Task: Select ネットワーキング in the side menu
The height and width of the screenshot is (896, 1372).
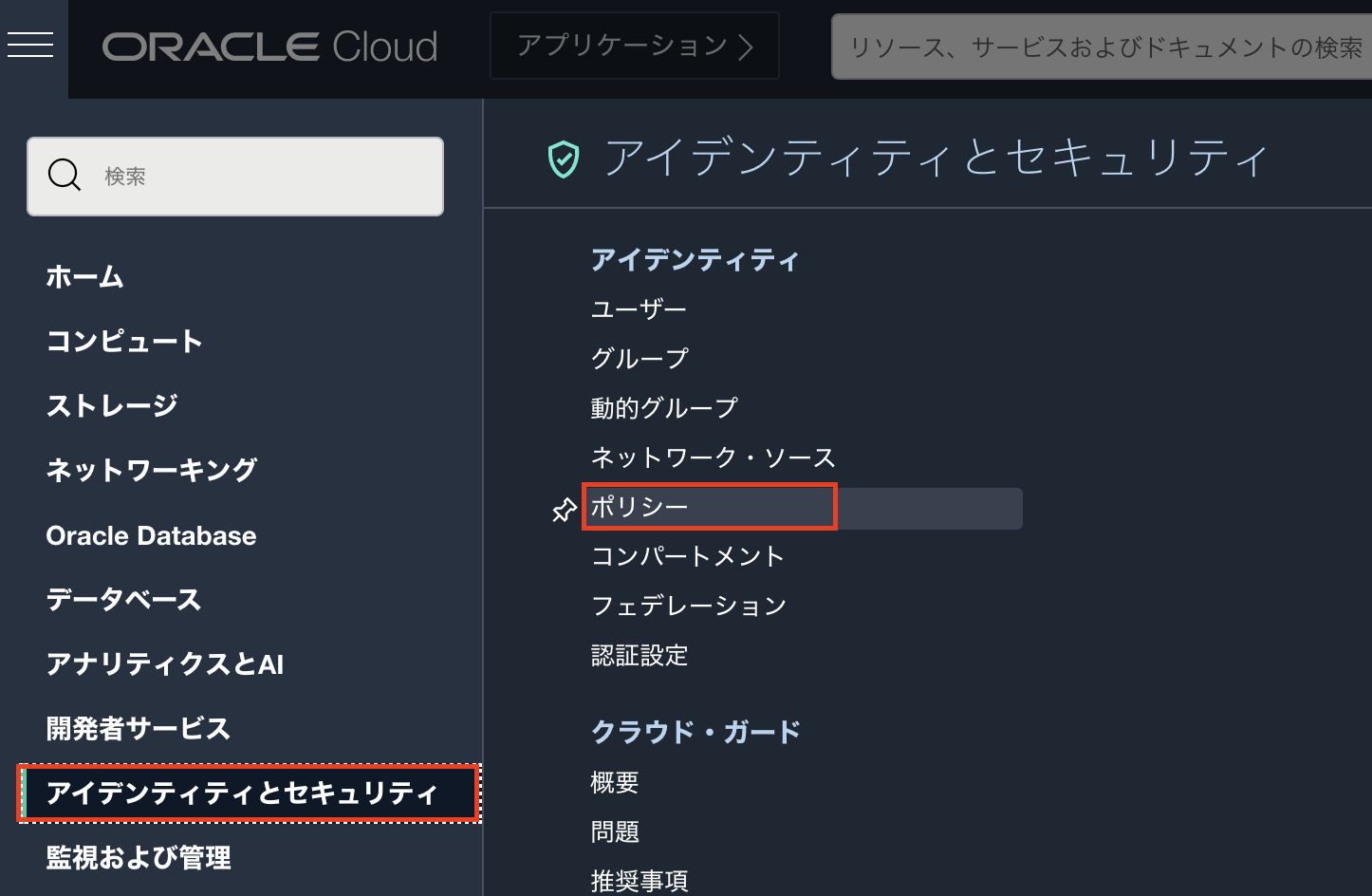Action: coord(152,471)
